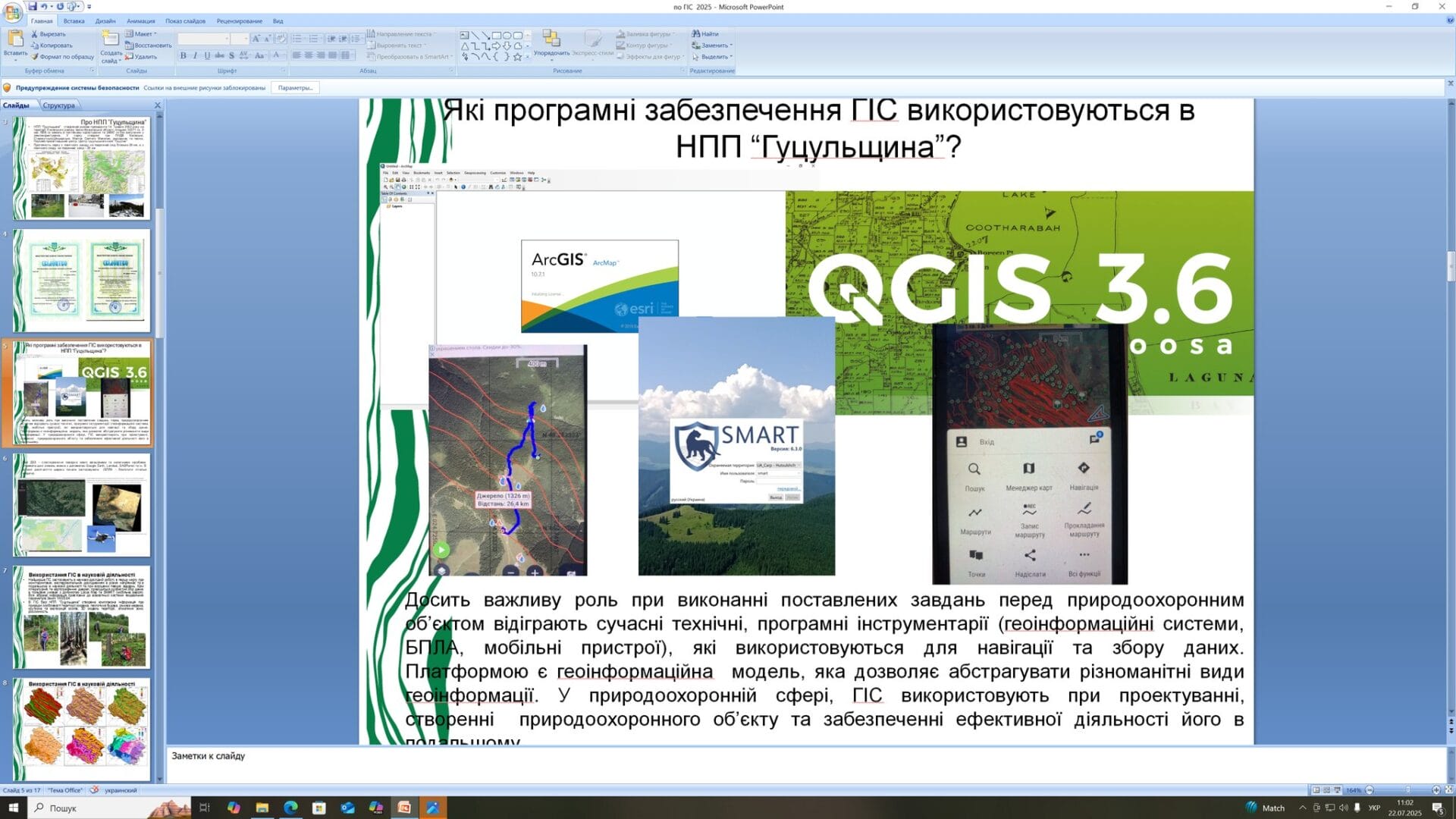The image size is (1456, 819).
Task: Open the font size combo box
Action: [x=240, y=39]
